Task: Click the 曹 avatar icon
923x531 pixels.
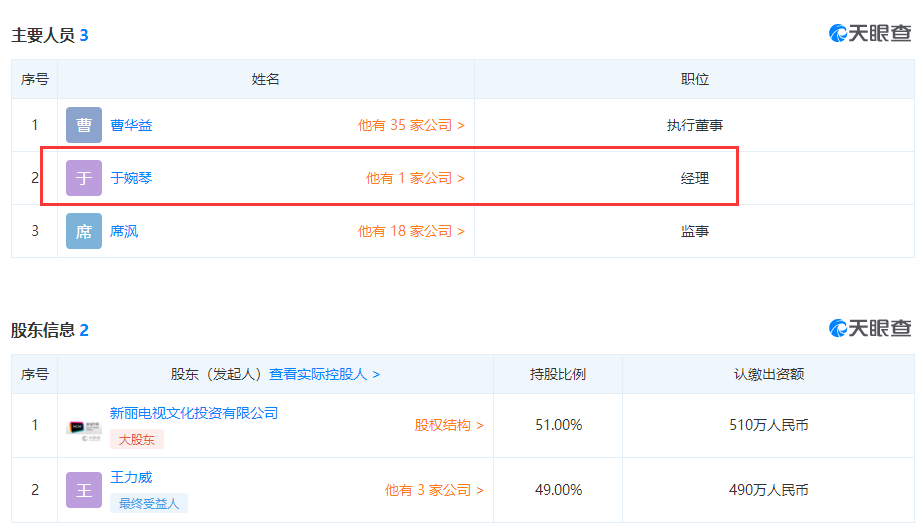Action: (x=84, y=125)
